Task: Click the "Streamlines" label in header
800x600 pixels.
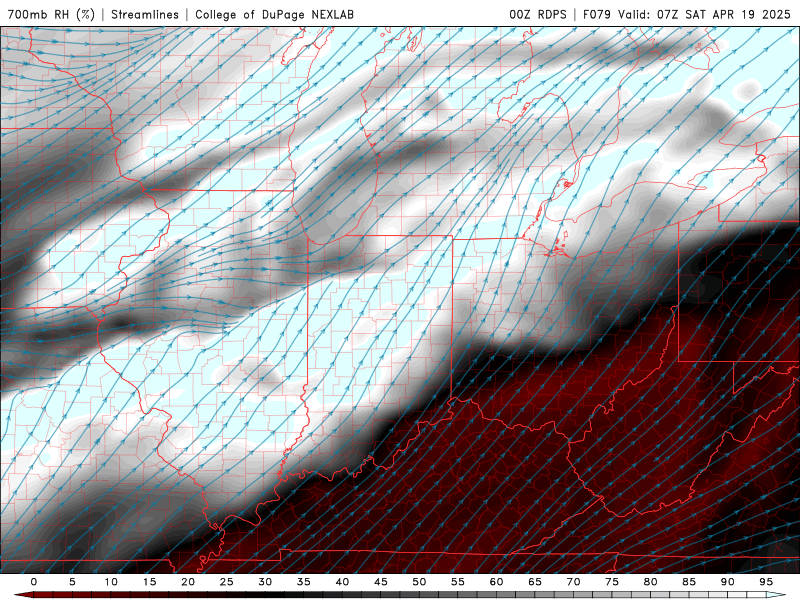Action: 145,14
